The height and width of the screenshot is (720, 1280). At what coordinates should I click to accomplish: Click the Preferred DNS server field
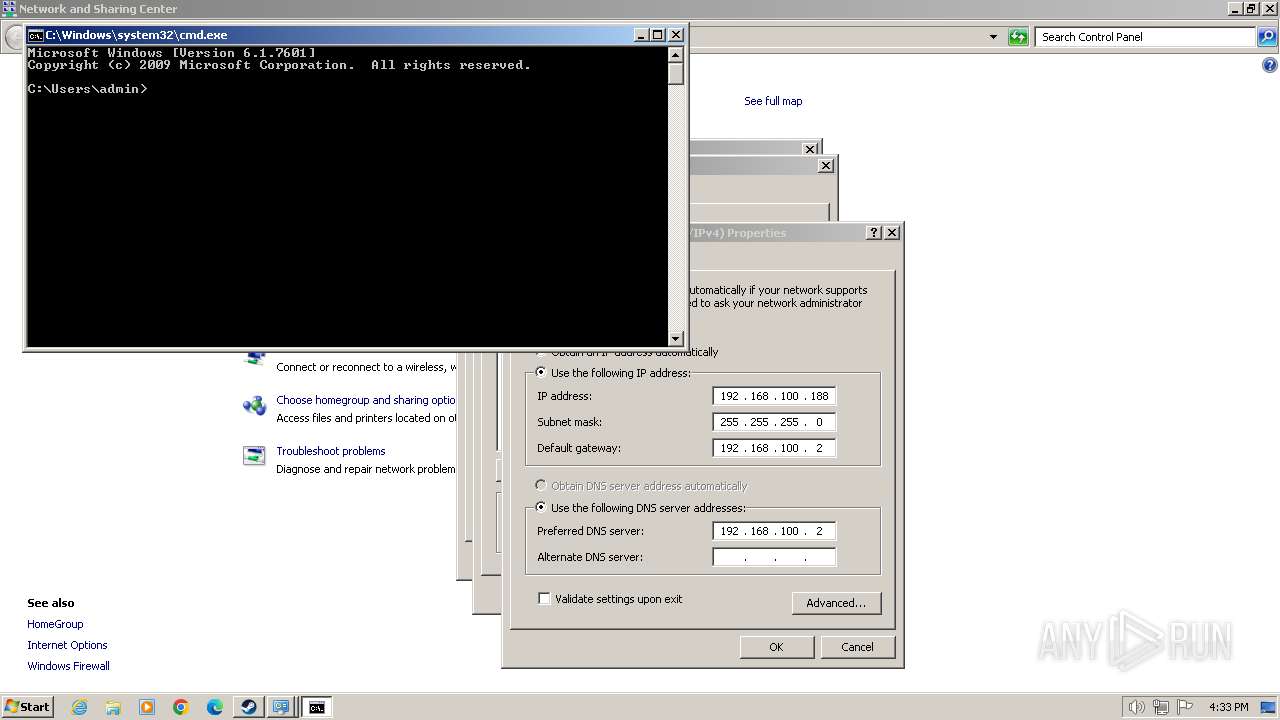tap(774, 531)
